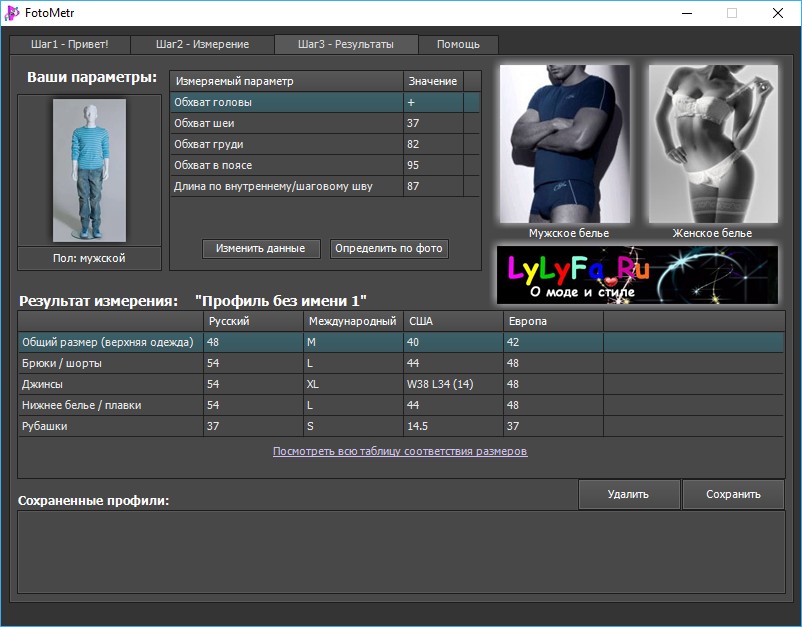Click inside the Сохраненные профили list
The image size is (802, 627).
(401, 552)
